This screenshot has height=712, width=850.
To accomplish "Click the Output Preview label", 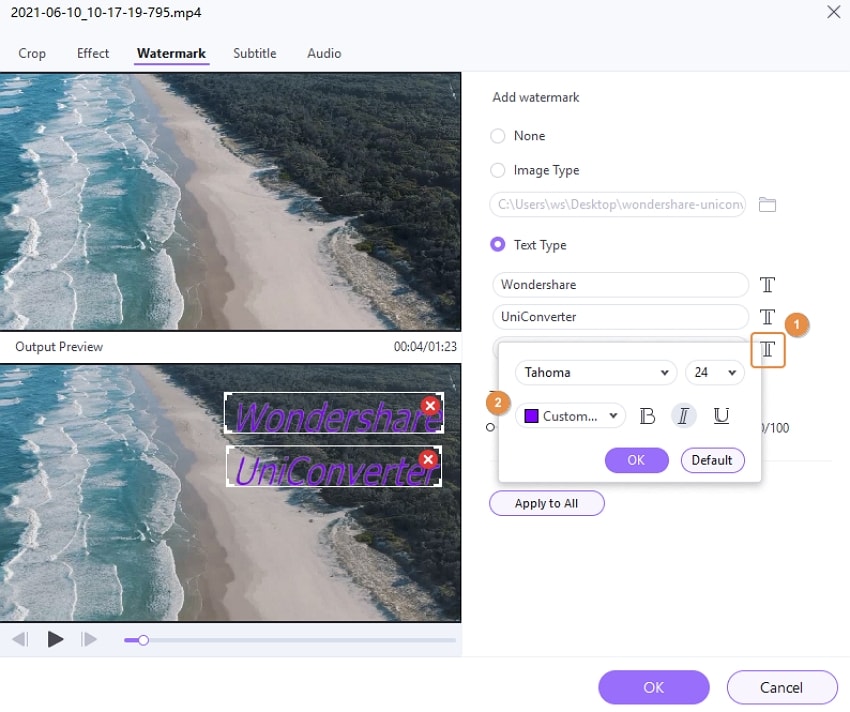I will point(59,347).
